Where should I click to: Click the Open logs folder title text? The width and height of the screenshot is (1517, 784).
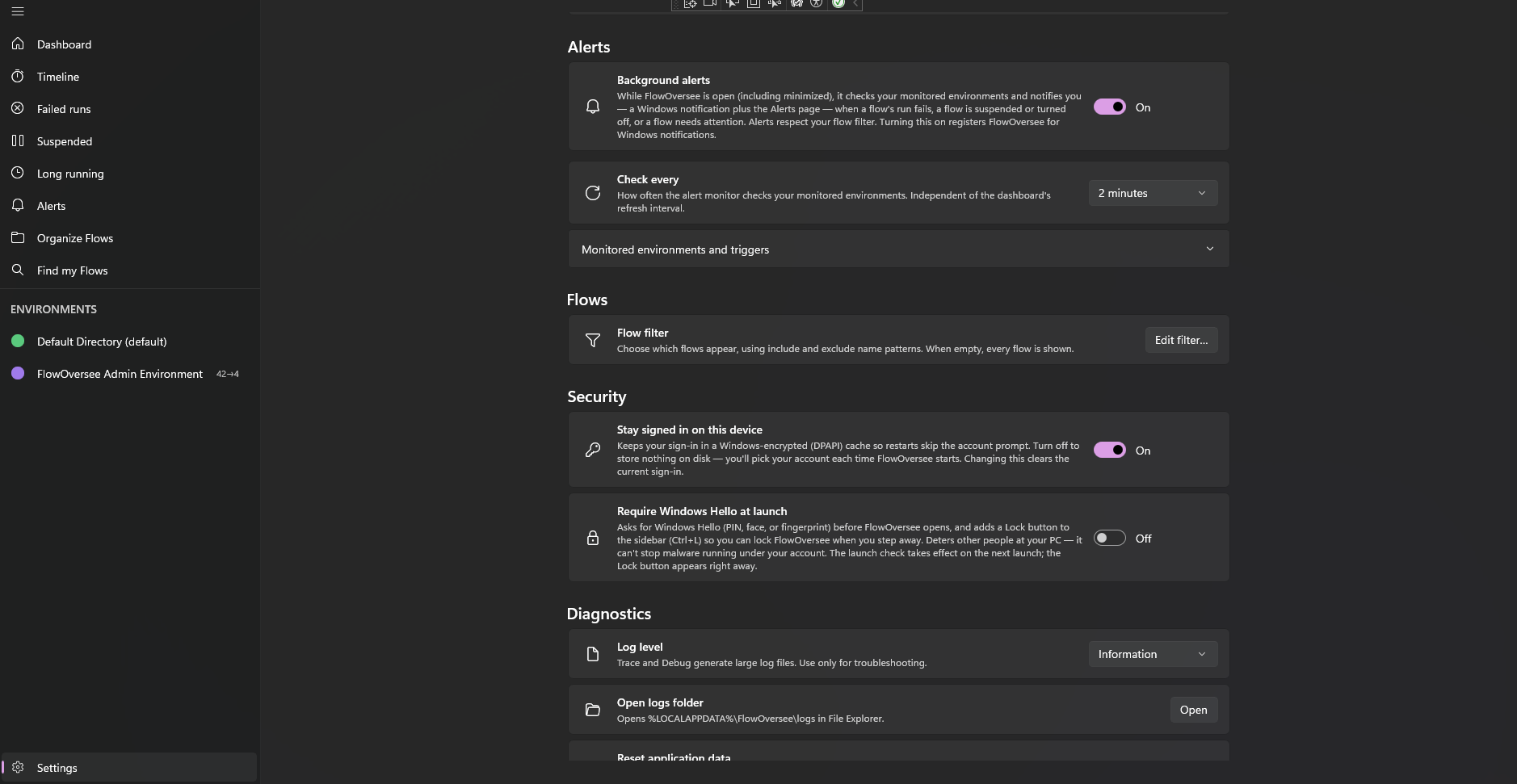click(x=660, y=702)
